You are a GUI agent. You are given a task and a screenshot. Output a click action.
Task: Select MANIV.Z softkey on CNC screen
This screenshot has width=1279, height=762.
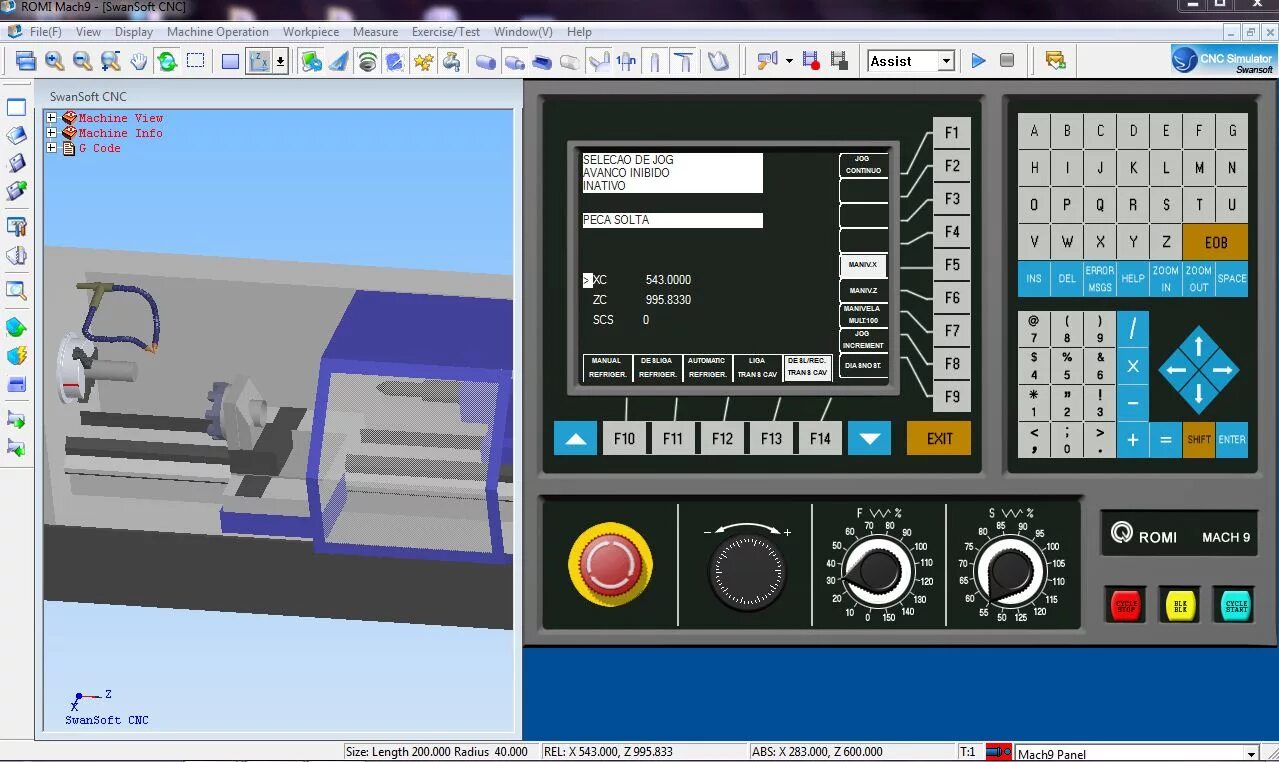(x=863, y=291)
